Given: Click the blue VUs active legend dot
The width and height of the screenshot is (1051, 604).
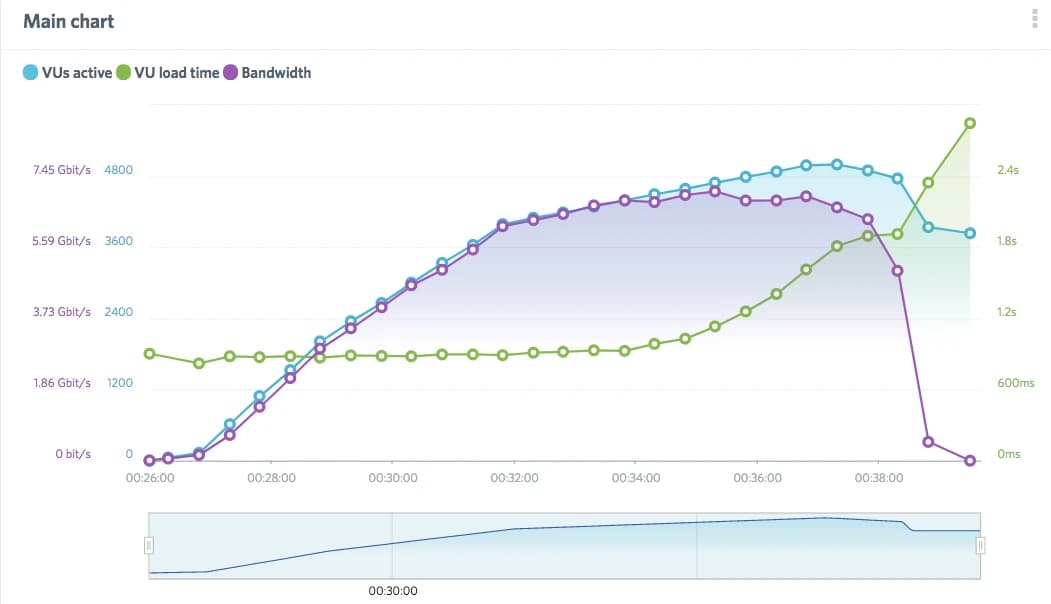Looking at the screenshot, I should (31, 72).
